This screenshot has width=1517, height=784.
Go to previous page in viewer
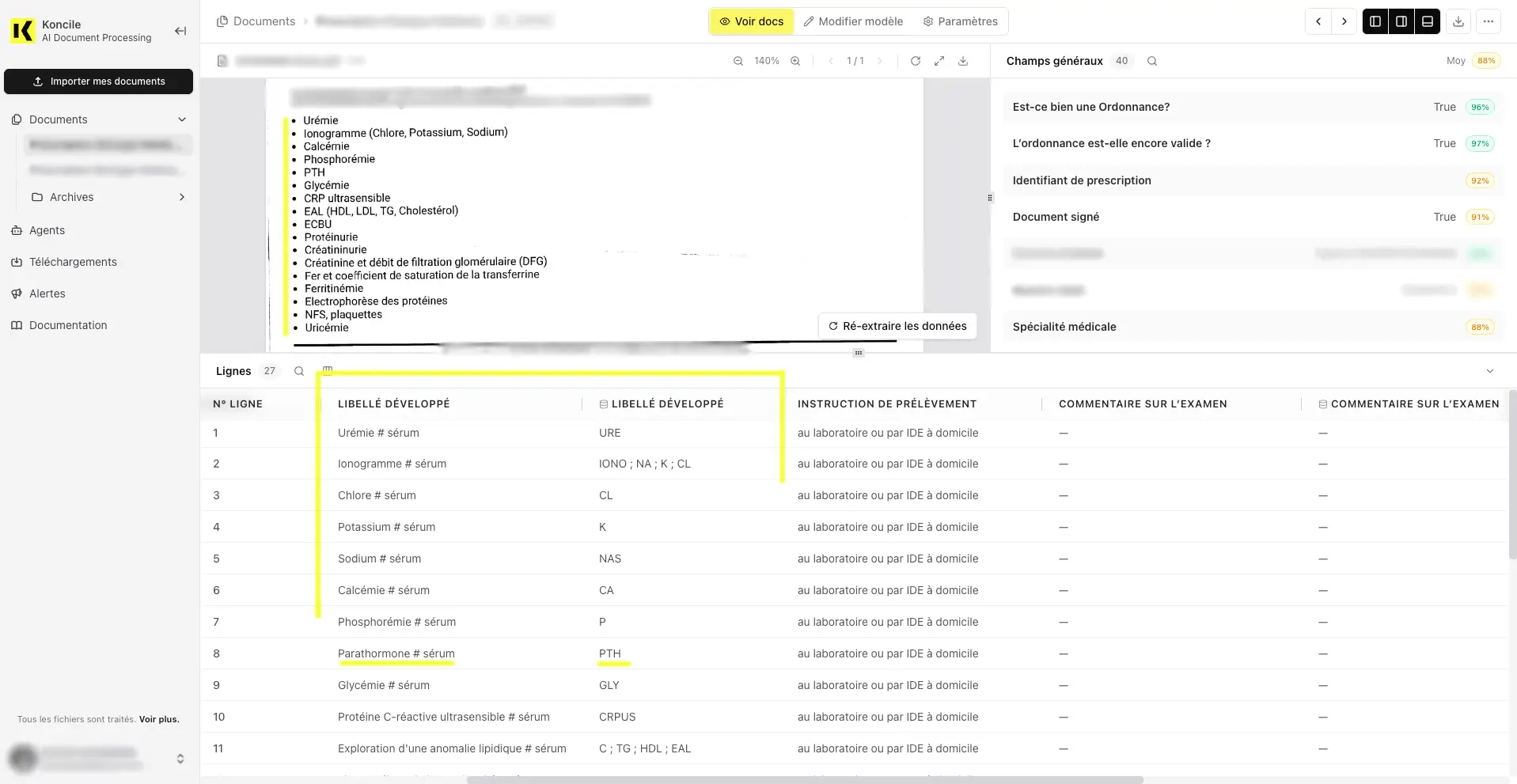coord(830,61)
